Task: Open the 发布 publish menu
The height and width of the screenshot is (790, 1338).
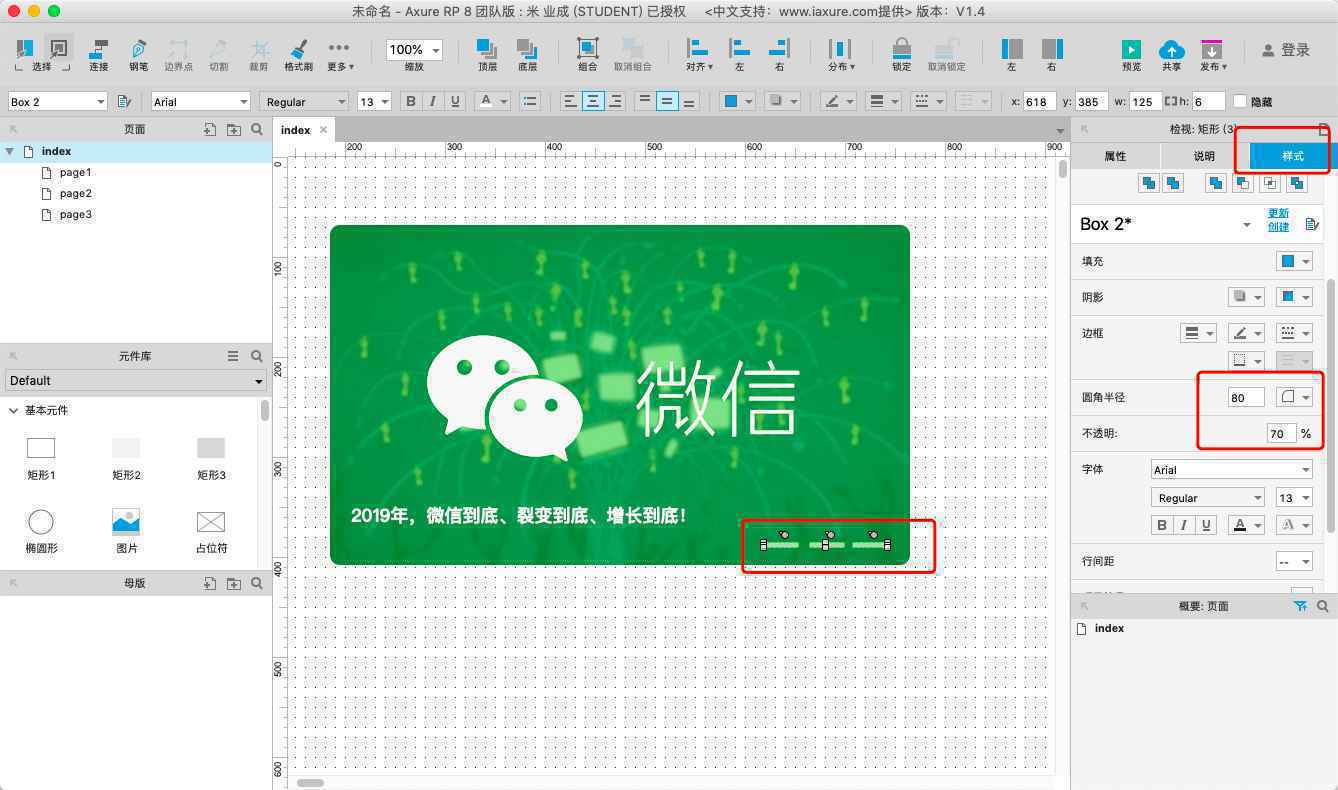Action: click(x=1212, y=55)
